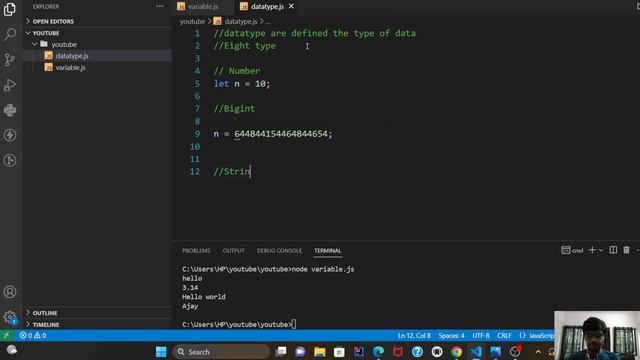Open Explorer's more actions ellipsis
The height and width of the screenshot is (360, 640).
click(160, 7)
